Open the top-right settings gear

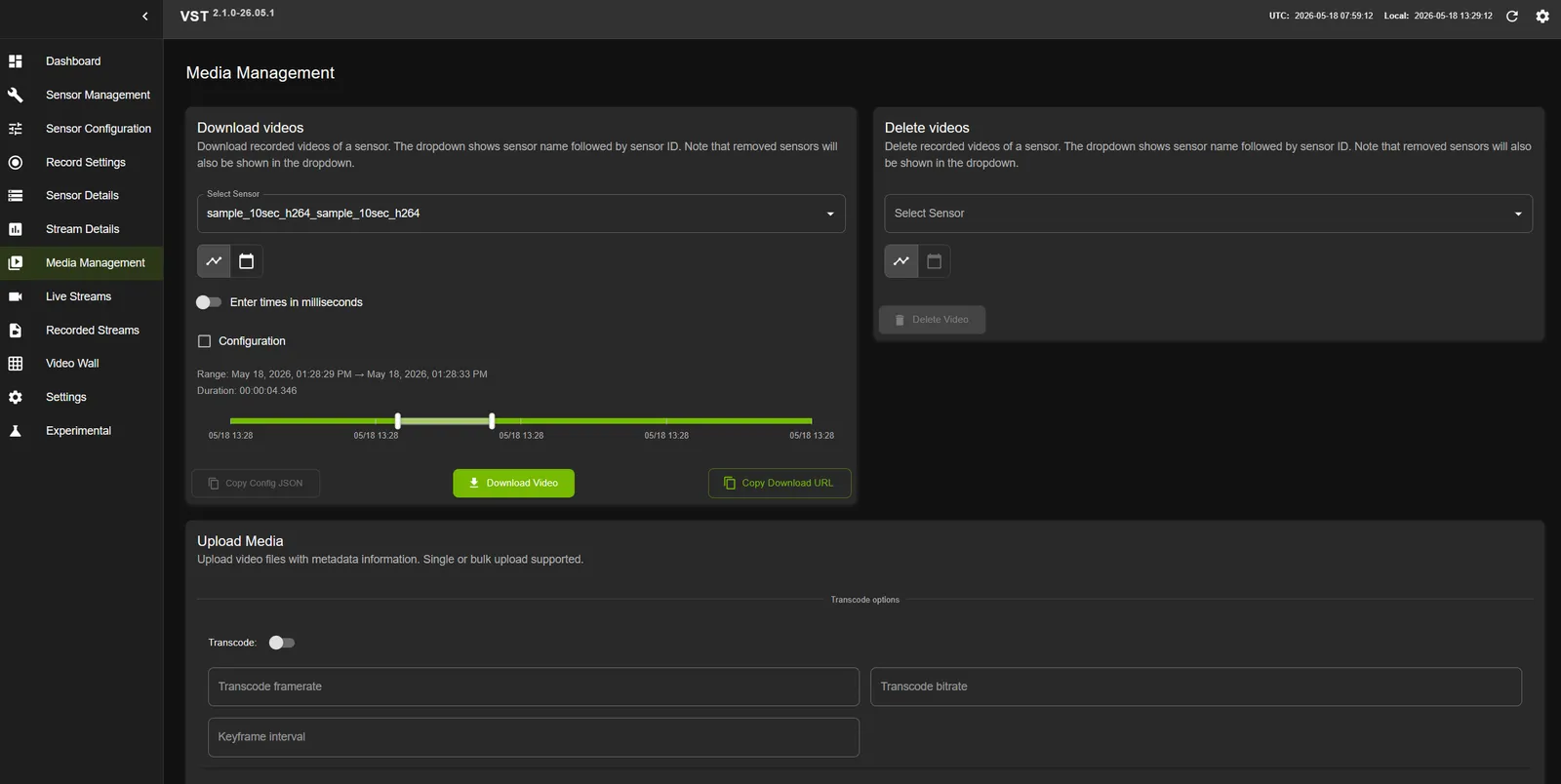tap(1542, 16)
